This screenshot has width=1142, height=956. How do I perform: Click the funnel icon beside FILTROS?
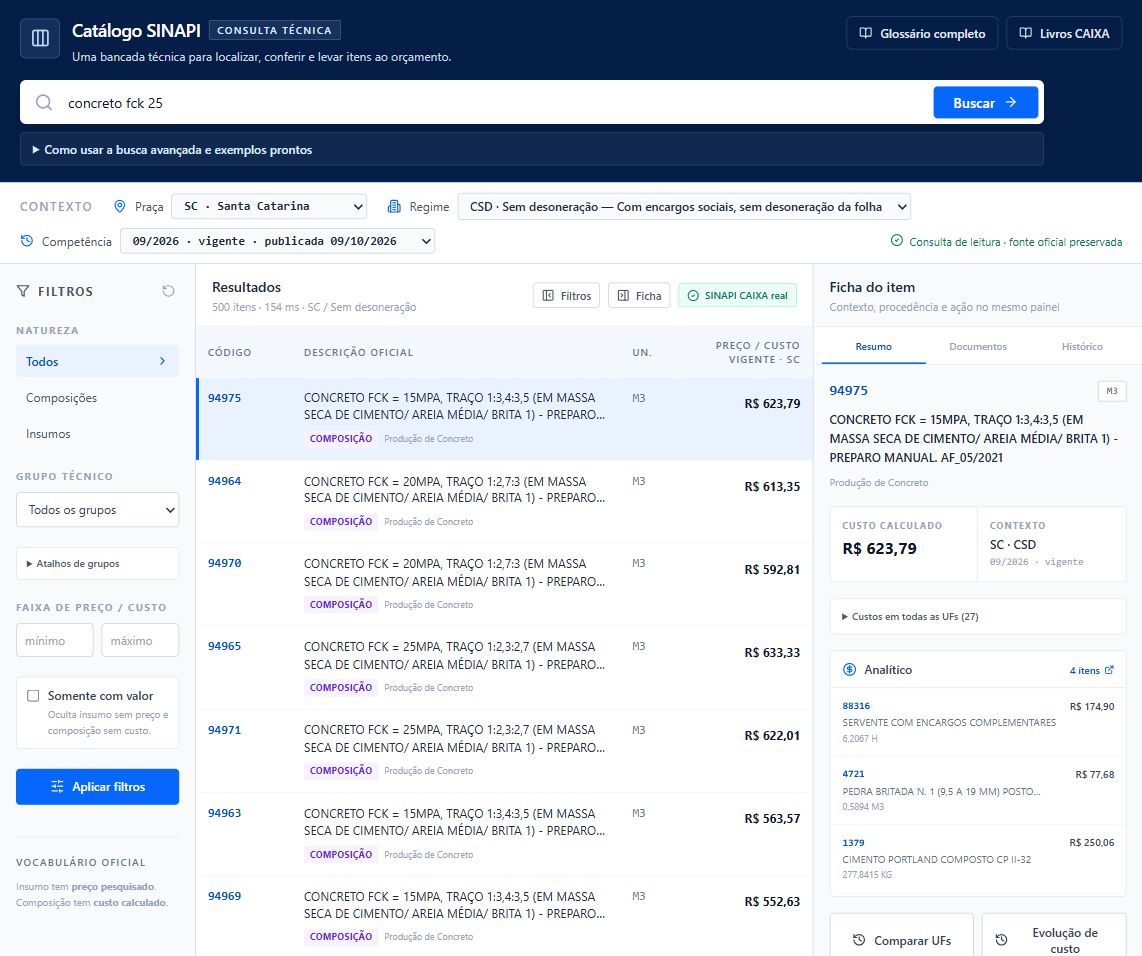click(23, 291)
